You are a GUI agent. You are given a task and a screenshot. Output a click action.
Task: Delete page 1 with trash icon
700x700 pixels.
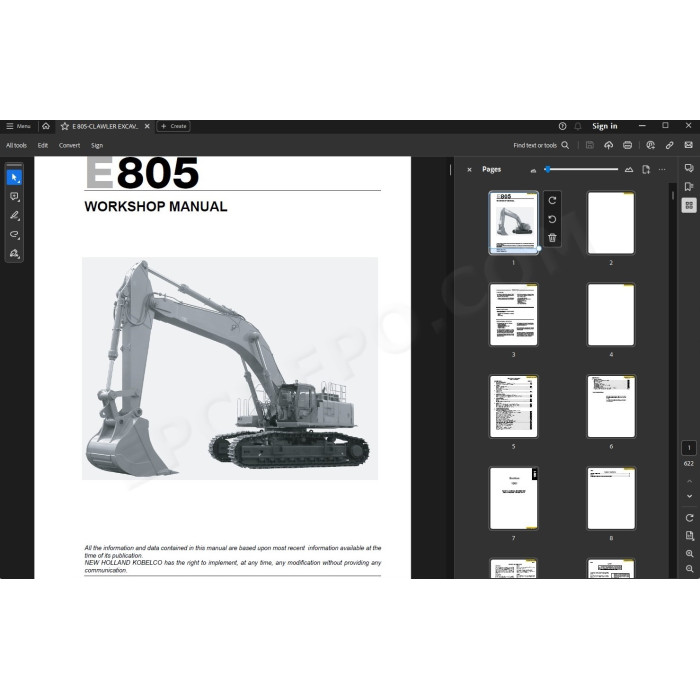coord(552,238)
